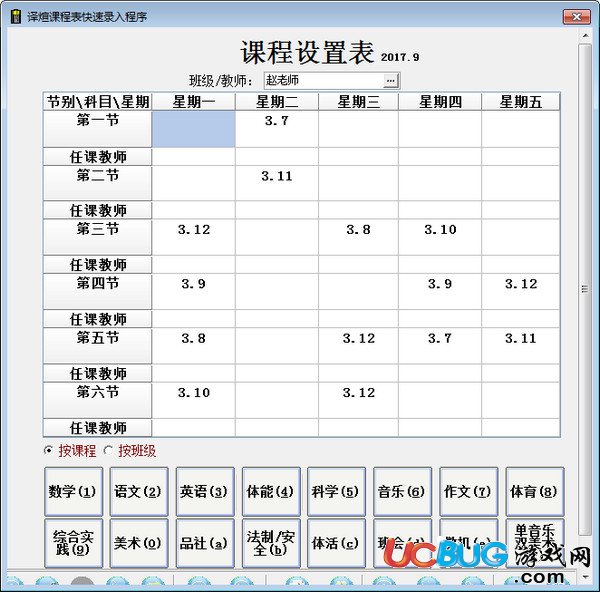Open the teacher picker ellipsis button

pyautogui.click(x=390, y=81)
